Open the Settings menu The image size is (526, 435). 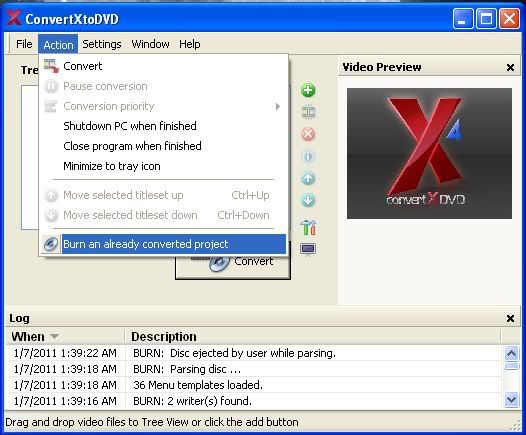[102, 44]
